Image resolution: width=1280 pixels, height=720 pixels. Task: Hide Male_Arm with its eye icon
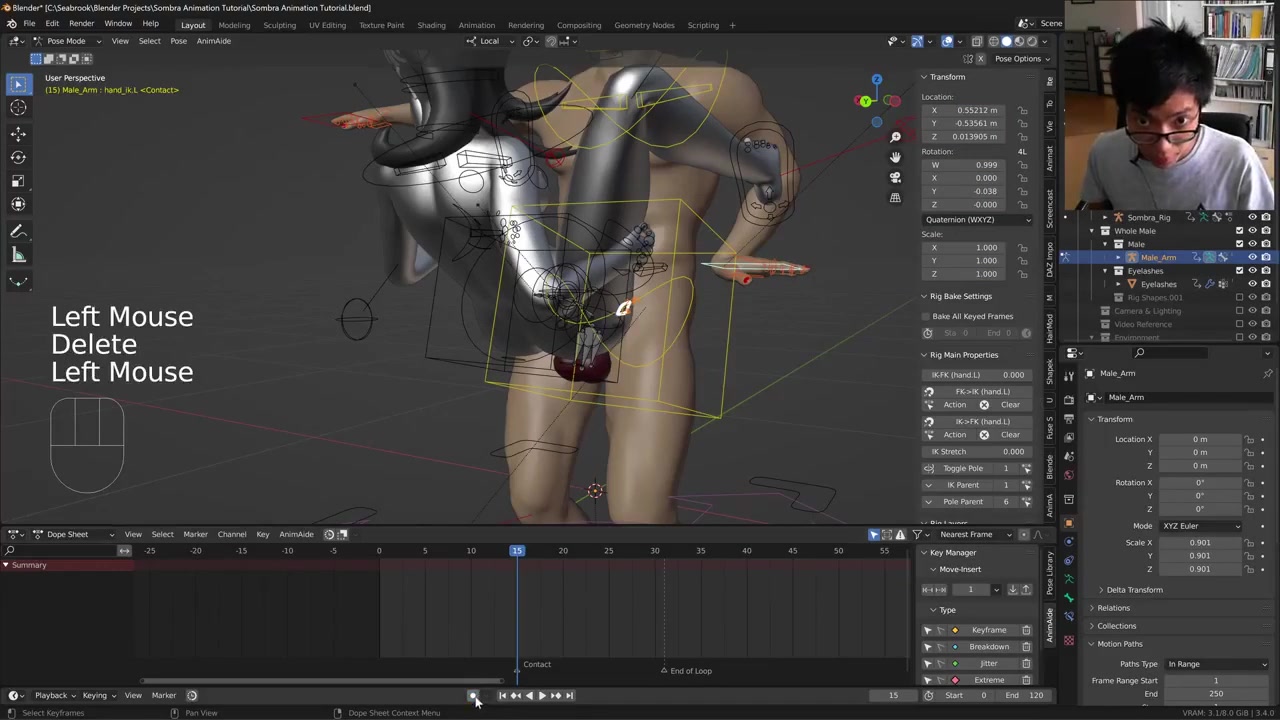tap(1252, 258)
